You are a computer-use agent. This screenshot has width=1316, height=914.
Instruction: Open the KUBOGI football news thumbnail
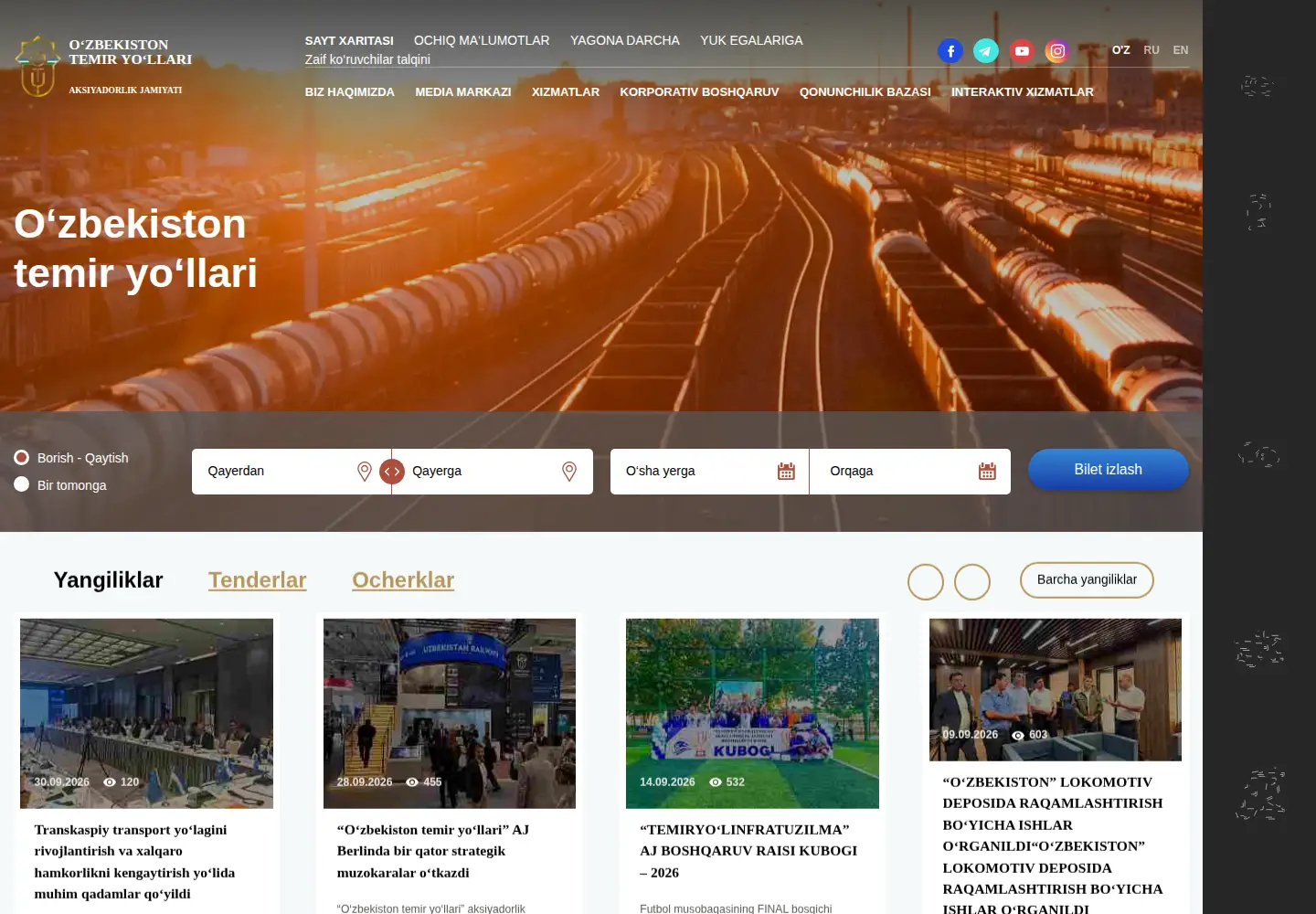click(752, 713)
